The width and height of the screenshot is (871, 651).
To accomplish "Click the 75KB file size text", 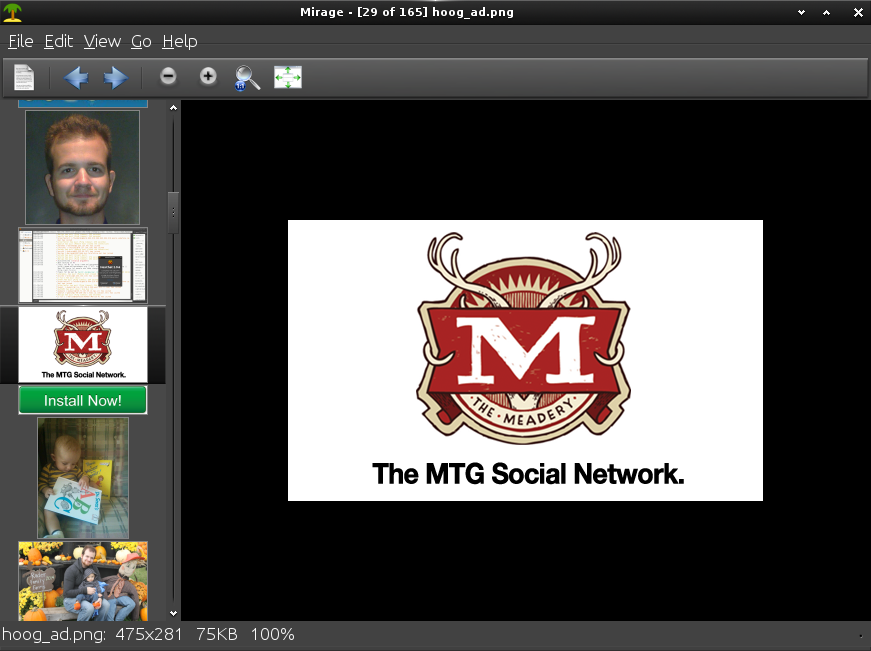I will coord(217,634).
